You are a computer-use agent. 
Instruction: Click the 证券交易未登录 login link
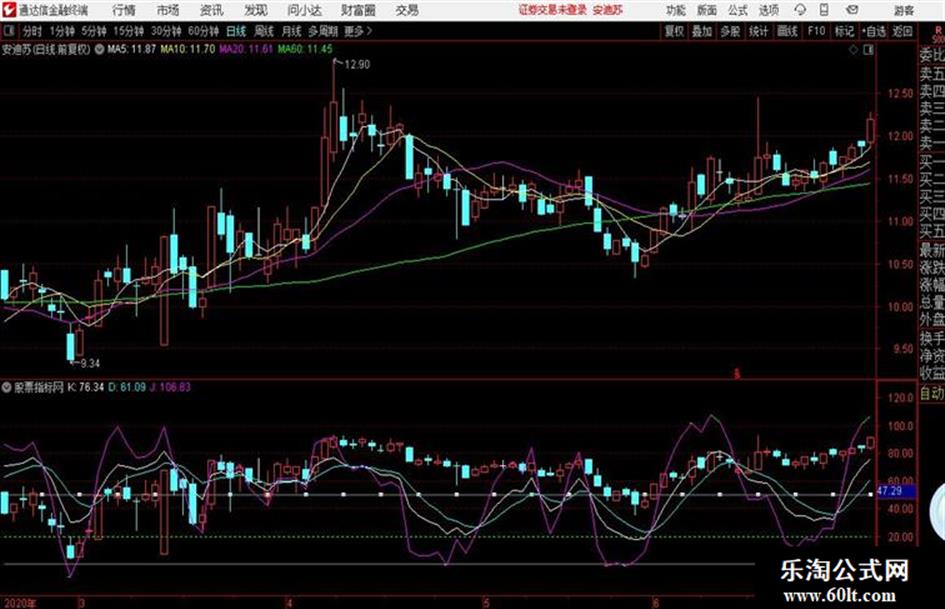pos(553,10)
